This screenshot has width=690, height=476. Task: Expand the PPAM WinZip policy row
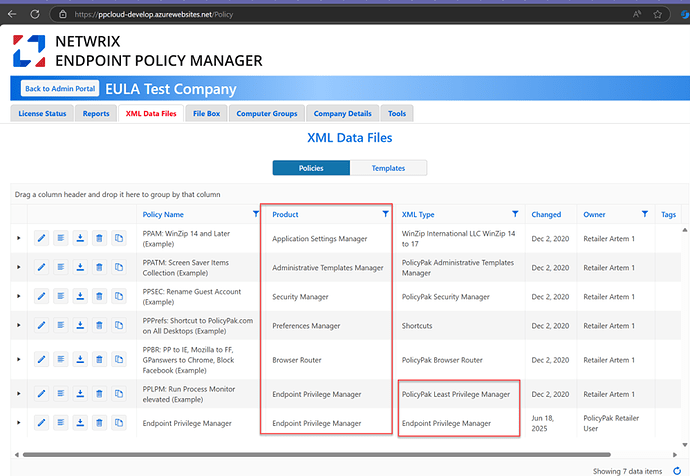pyautogui.click(x=18, y=238)
